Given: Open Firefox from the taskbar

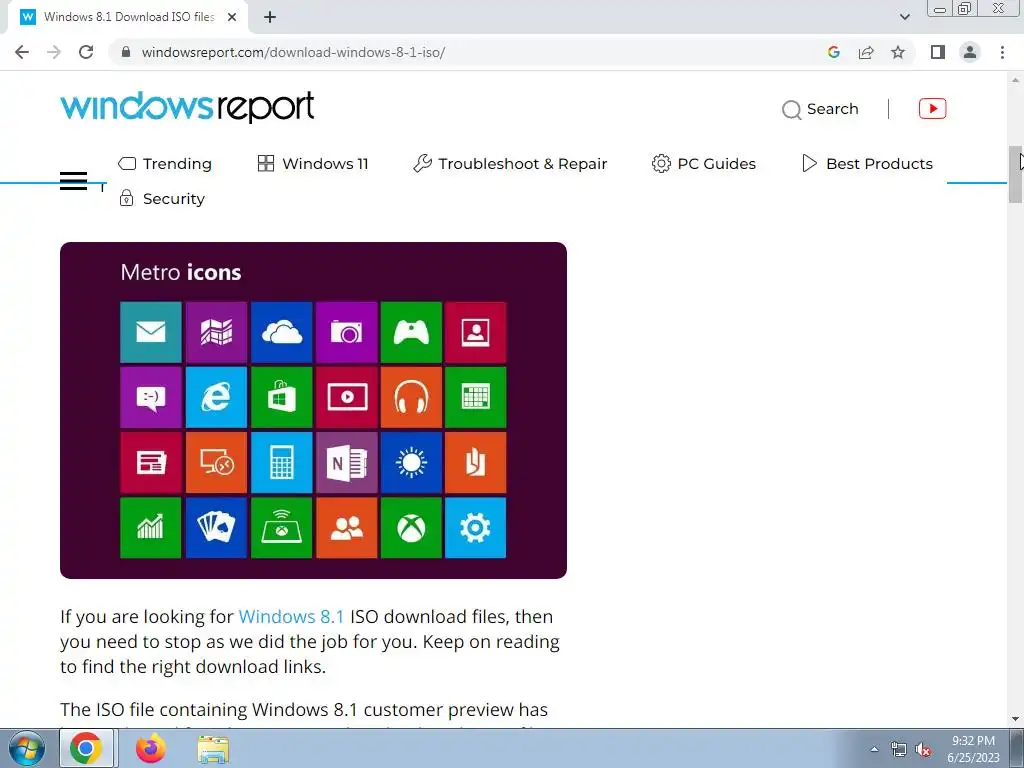Looking at the screenshot, I should click(x=151, y=748).
